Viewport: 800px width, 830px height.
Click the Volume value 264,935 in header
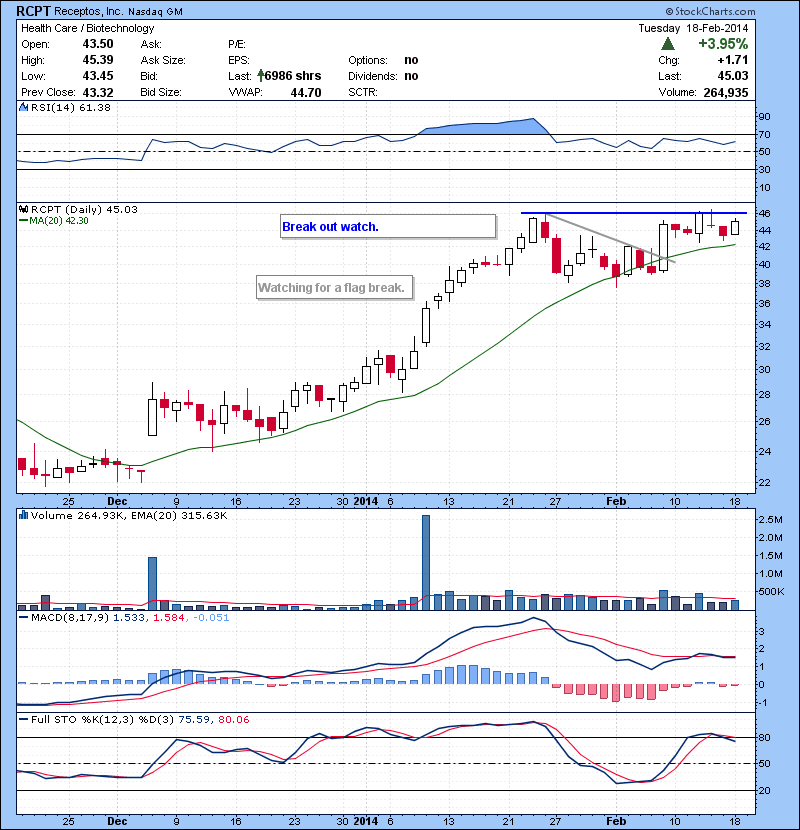pyautogui.click(x=726, y=92)
